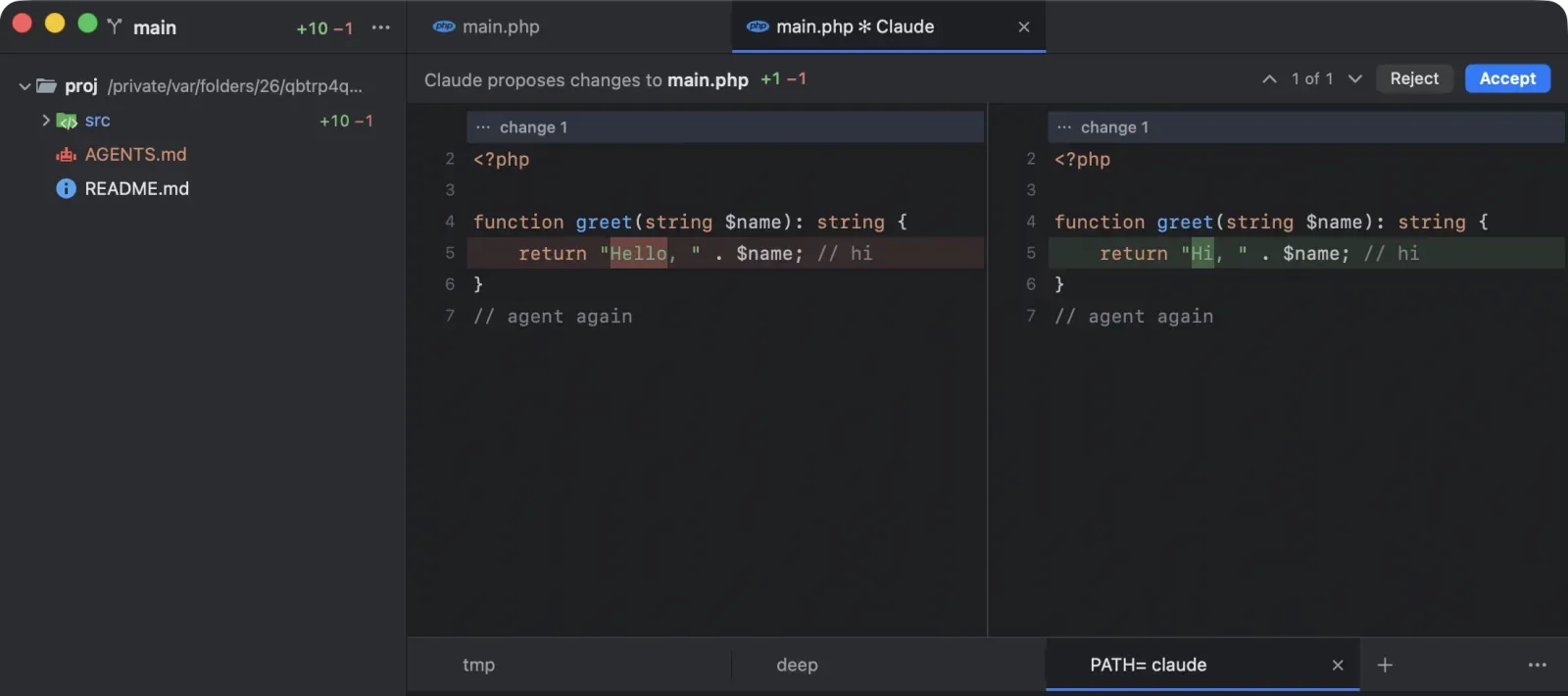
Task: Go to previous change with up arrow
Action: point(1269,78)
